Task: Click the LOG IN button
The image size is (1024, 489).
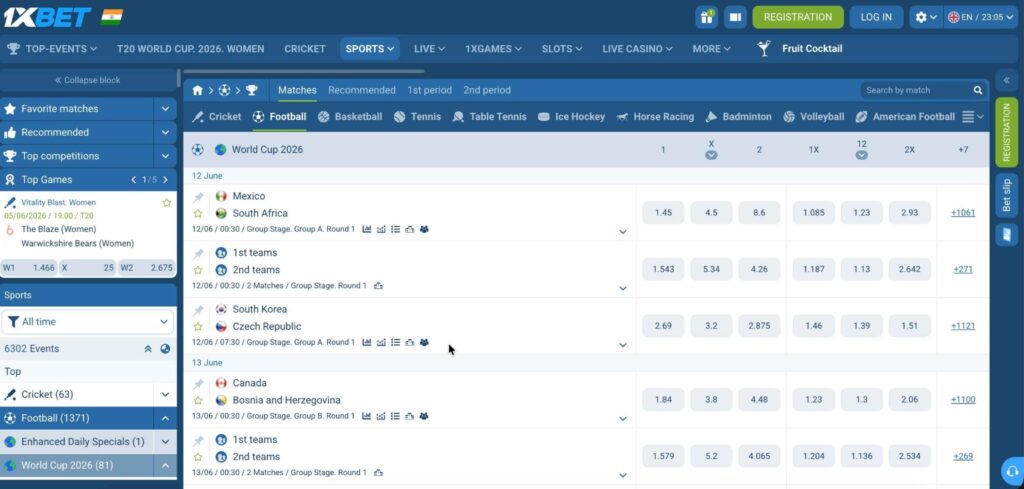Action: coord(876,17)
